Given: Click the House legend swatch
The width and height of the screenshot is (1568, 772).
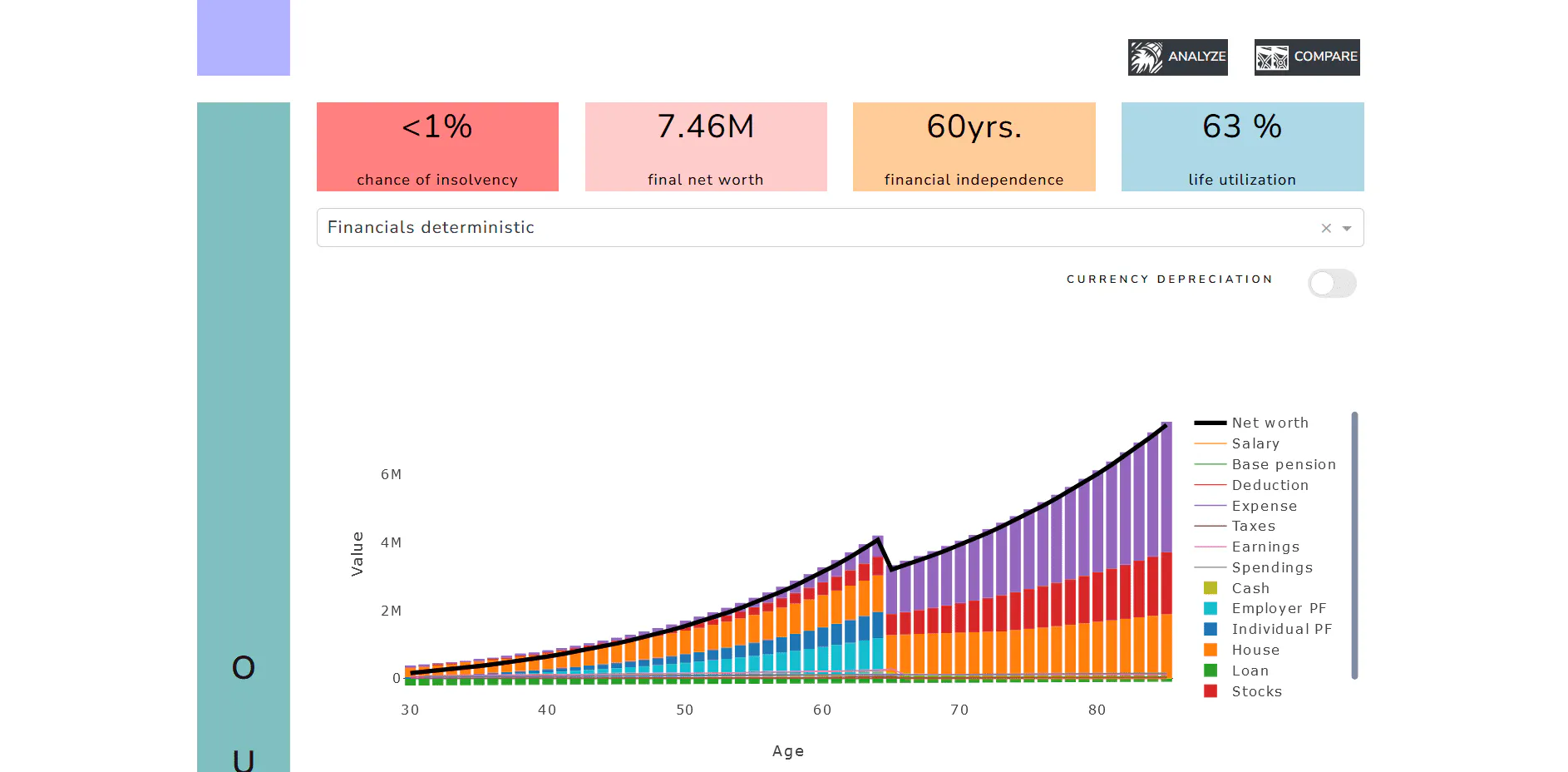Looking at the screenshot, I should pos(1211,650).
